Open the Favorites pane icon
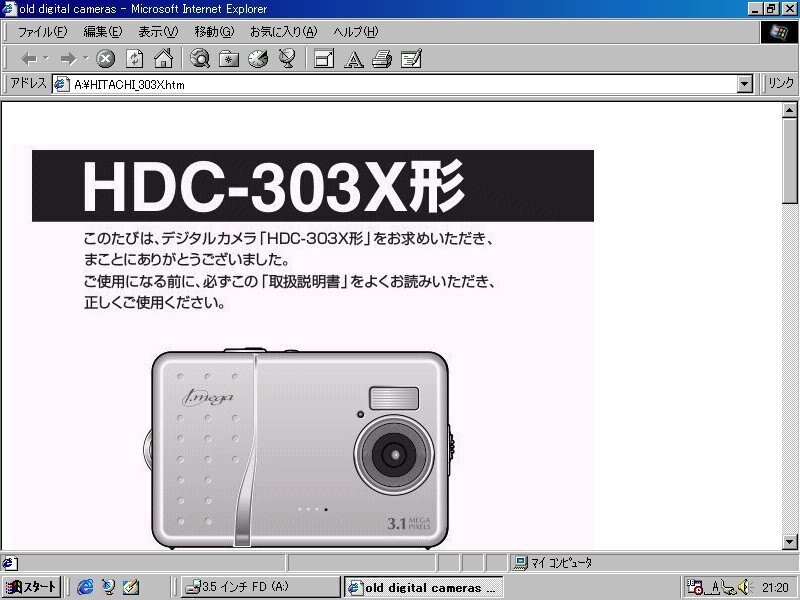Screen dimensions: 800x600 pyautogui.click(x=228, y=58)
